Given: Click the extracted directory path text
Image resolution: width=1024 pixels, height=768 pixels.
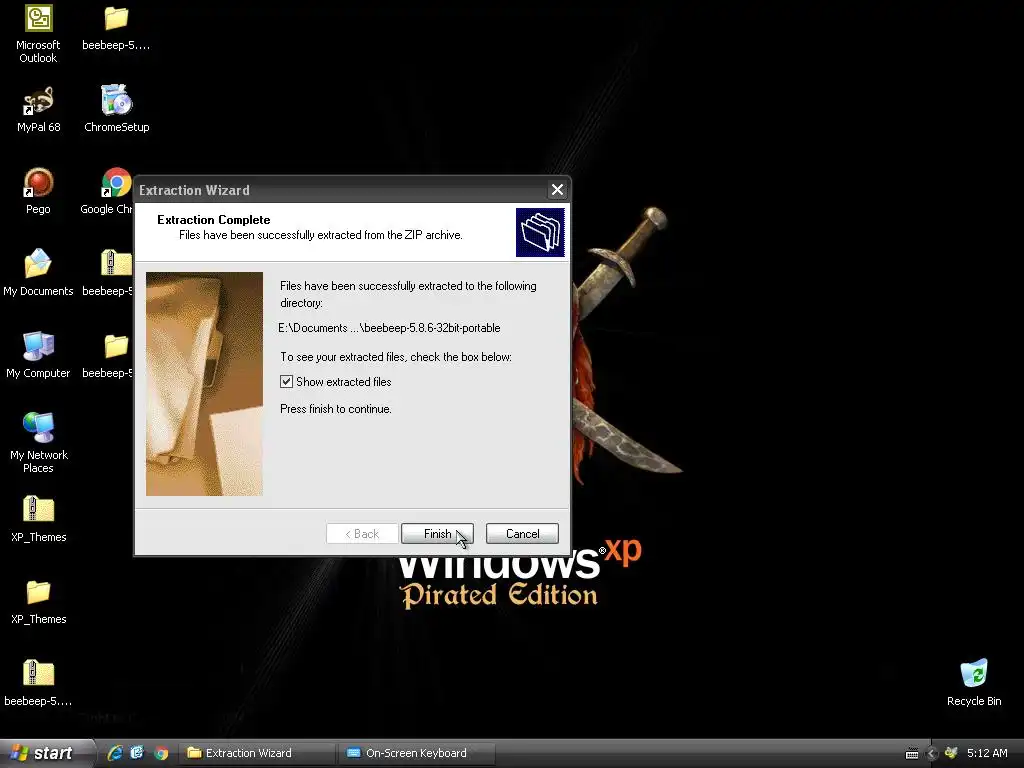Looking at the screenshot, I should pyautogui.click(x=389, y=328).
